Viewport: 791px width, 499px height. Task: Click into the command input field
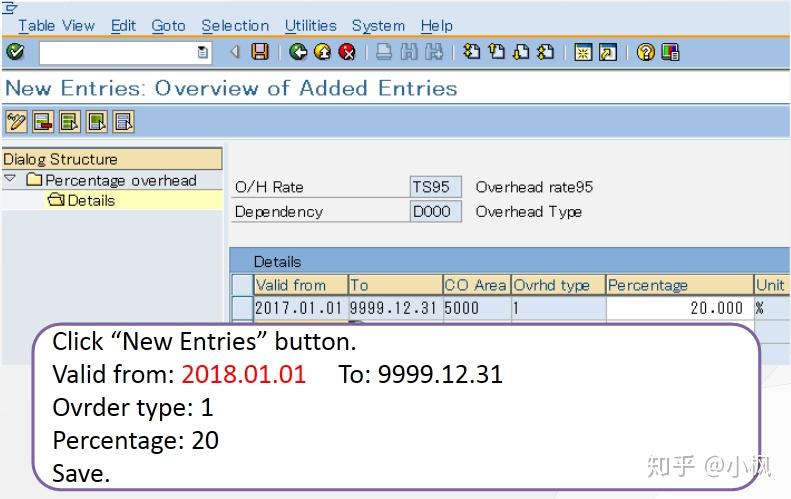(118, 52)
